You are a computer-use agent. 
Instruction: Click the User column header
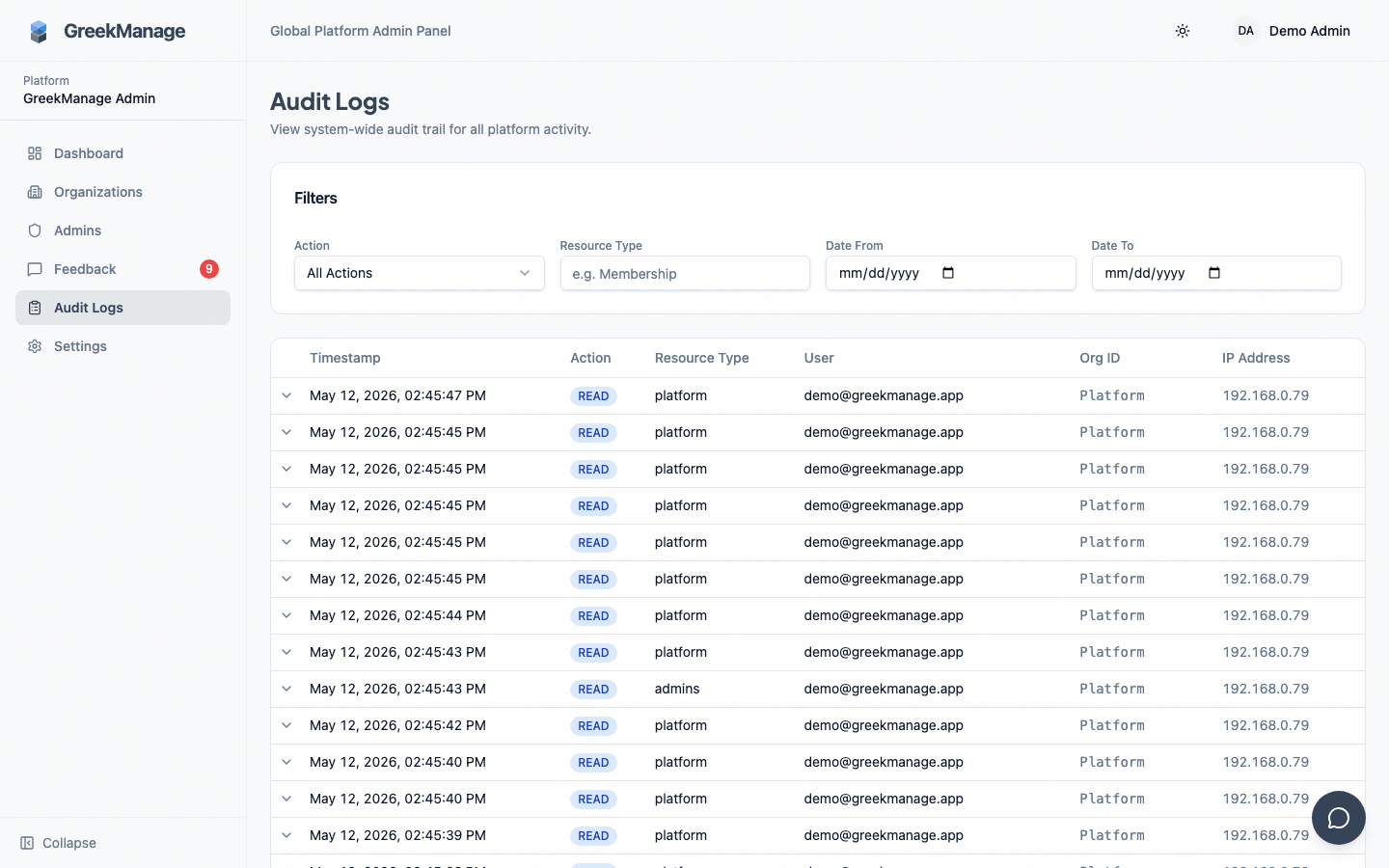tap(819, 358)
